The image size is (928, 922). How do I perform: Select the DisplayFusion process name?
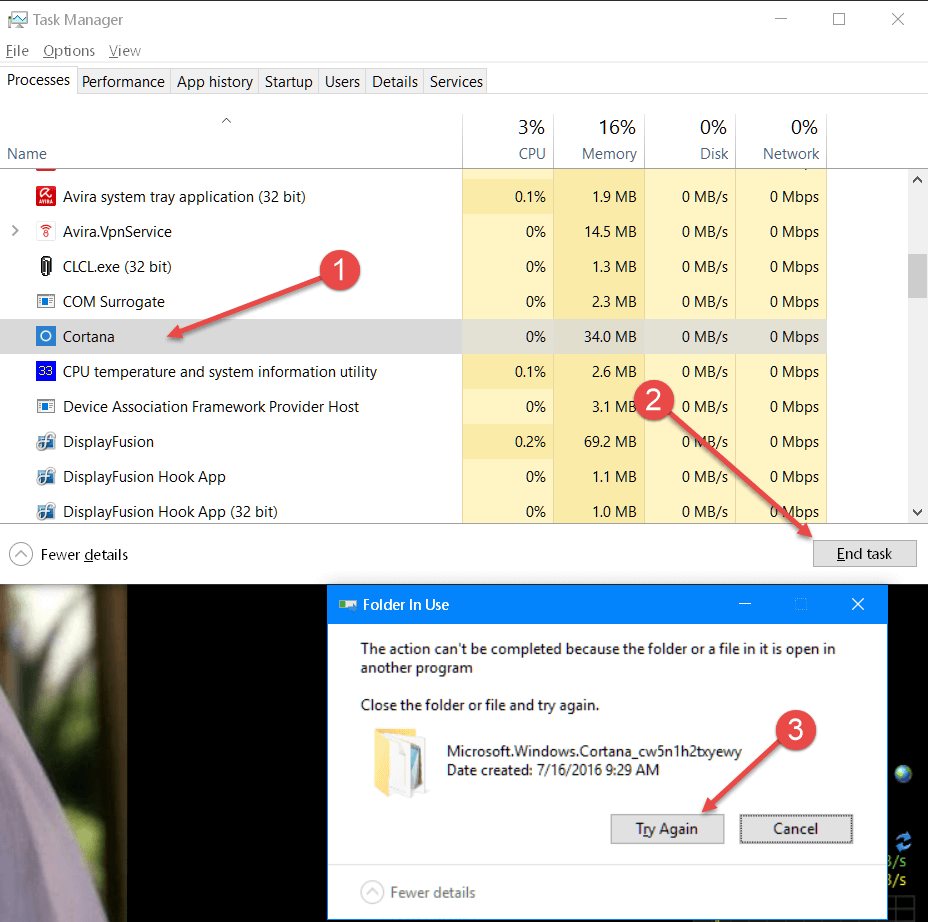tap(108, 441)
